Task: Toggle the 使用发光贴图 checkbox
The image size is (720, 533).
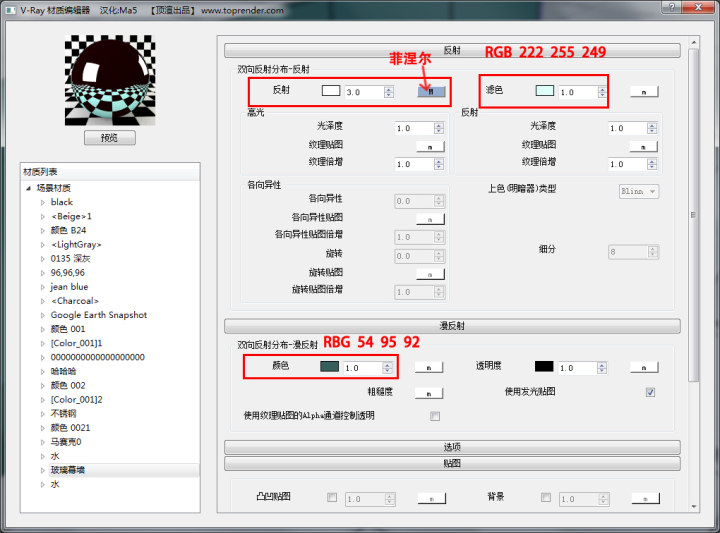Action: click(x=650, y=392)
